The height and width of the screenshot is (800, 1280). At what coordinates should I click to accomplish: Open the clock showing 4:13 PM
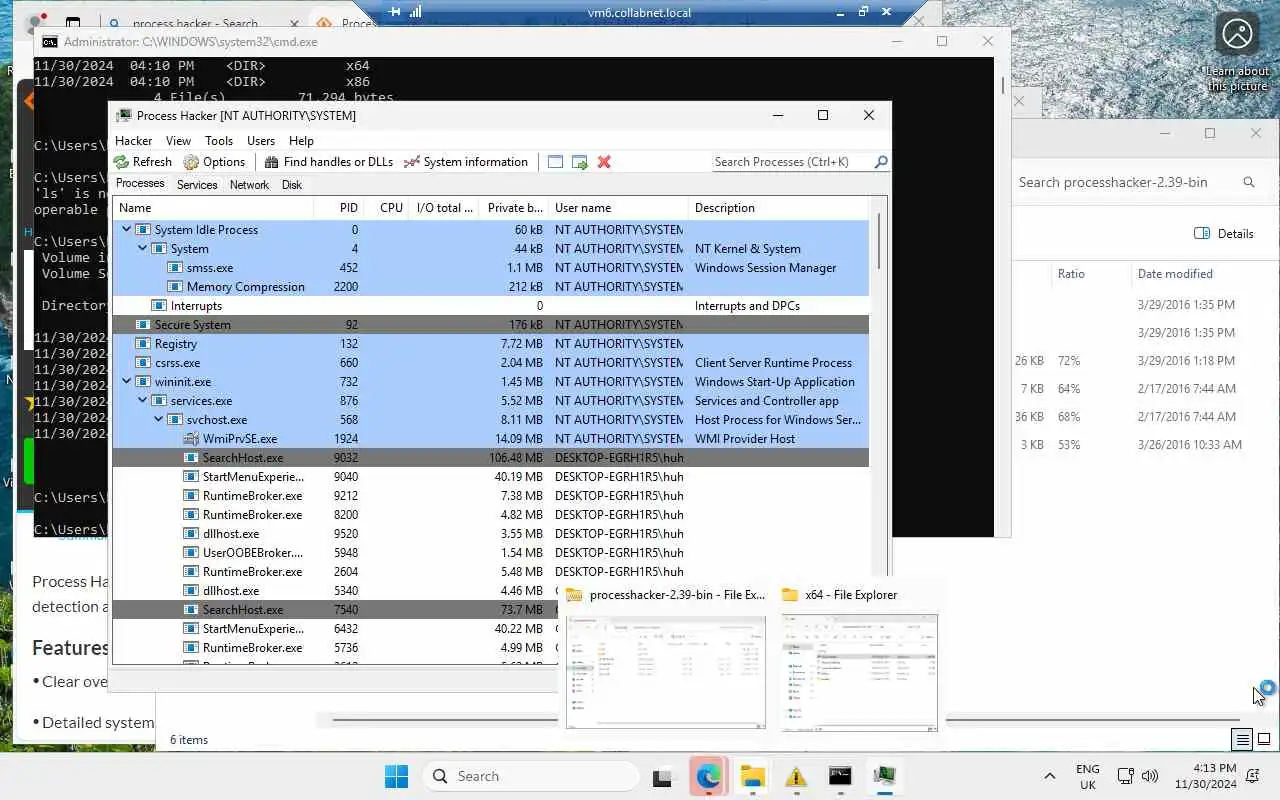tap(1204, 776)
